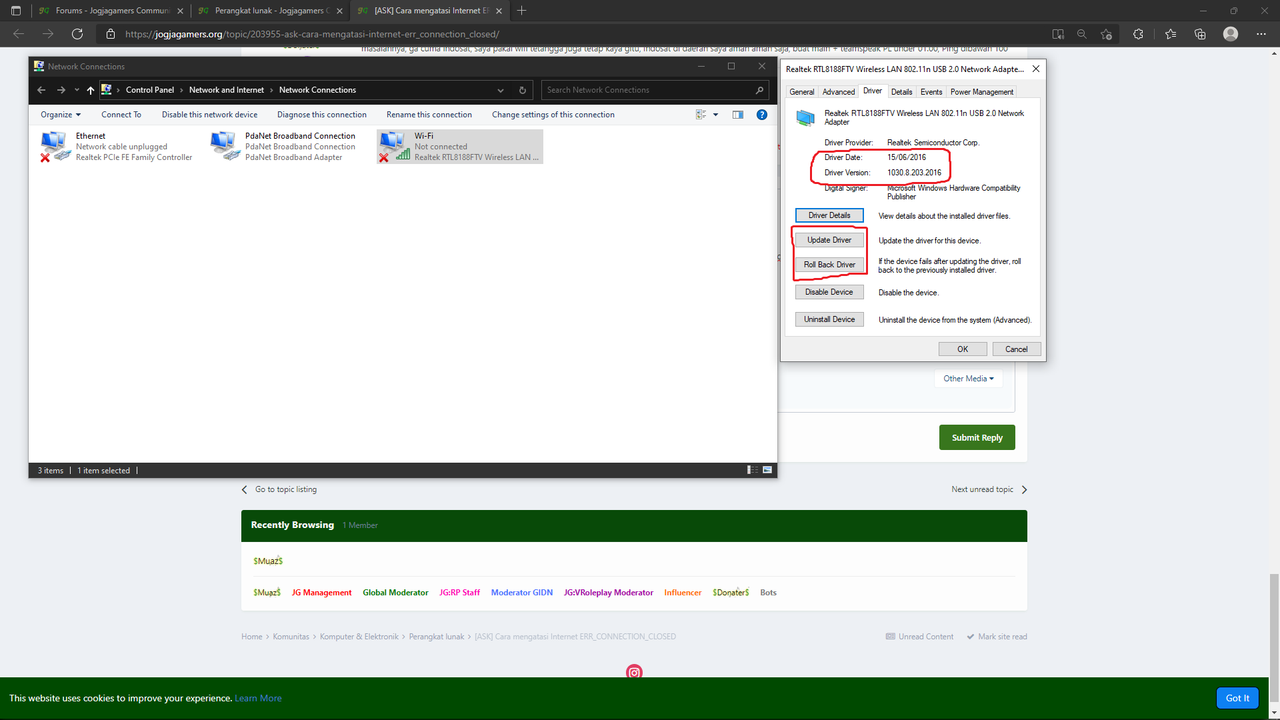The height and width of the screenshot is (720, 1280).
Task: Click the search magnifier in Network Connections
Action: 760,90
